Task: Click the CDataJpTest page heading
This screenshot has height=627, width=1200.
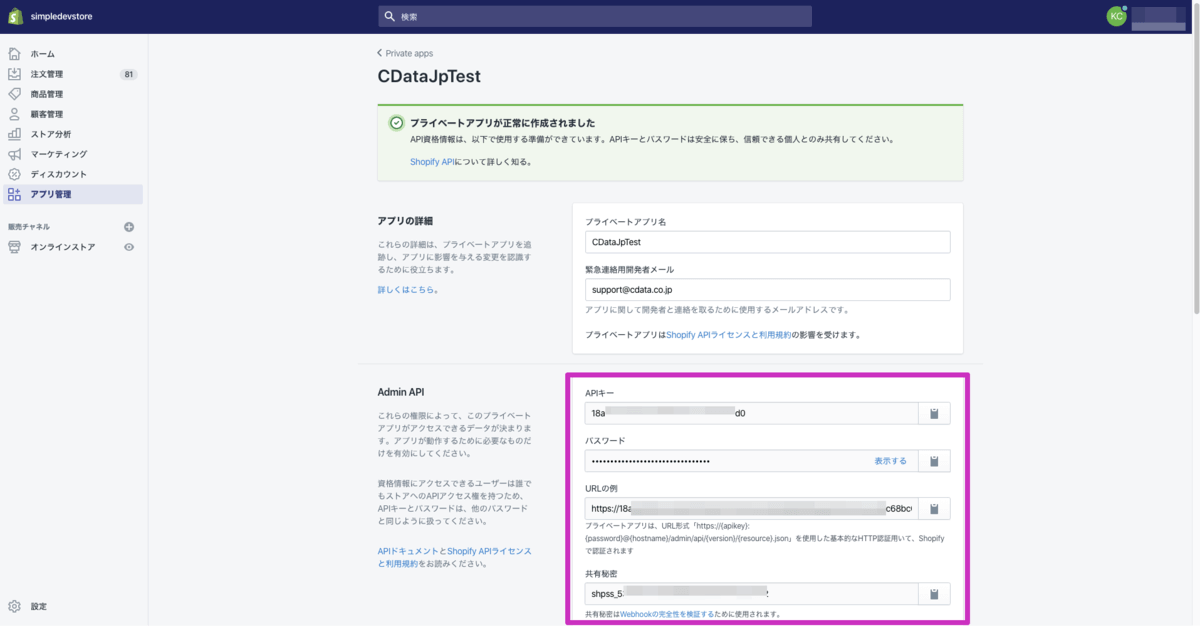Action: pos(429,77)
